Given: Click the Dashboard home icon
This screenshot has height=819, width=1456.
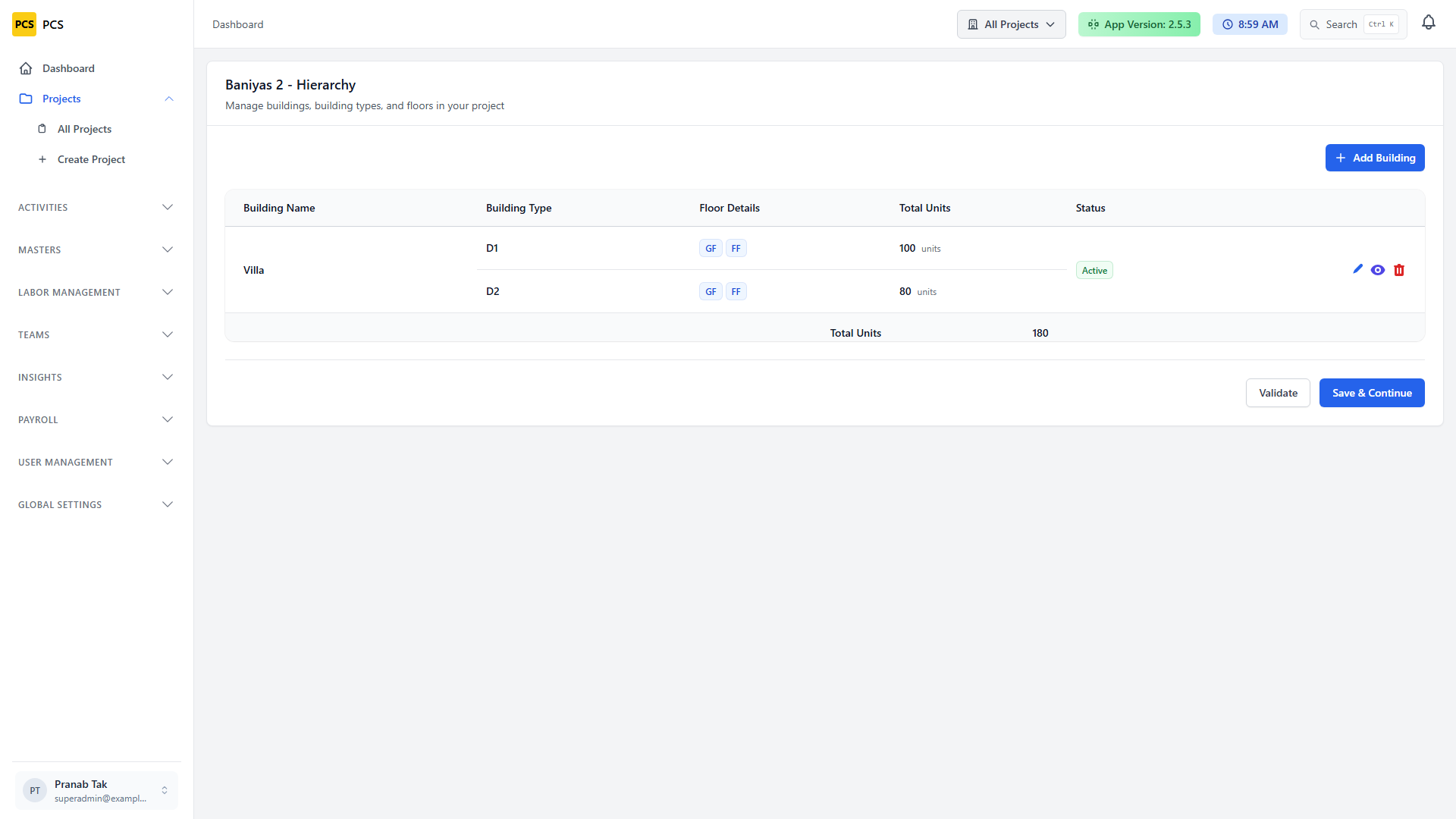Looking at the screenshot, I should coord(26,68).
